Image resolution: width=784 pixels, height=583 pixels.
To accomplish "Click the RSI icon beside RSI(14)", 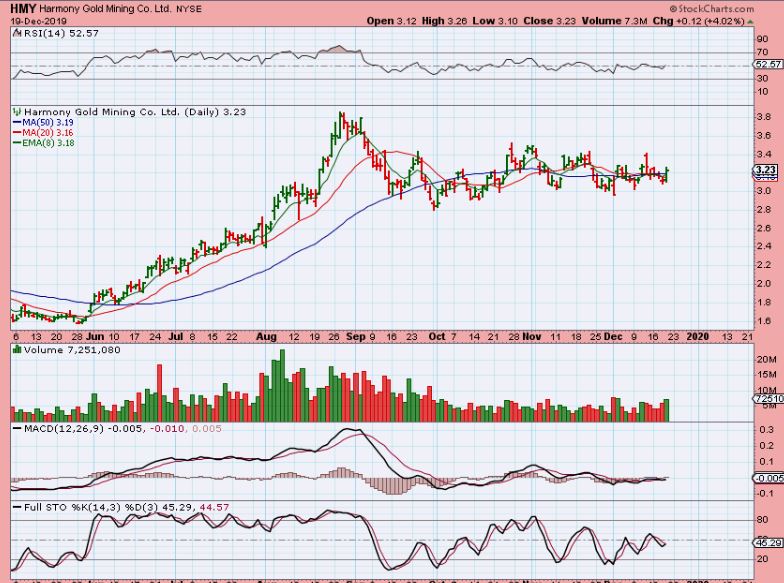I will 17,33.
